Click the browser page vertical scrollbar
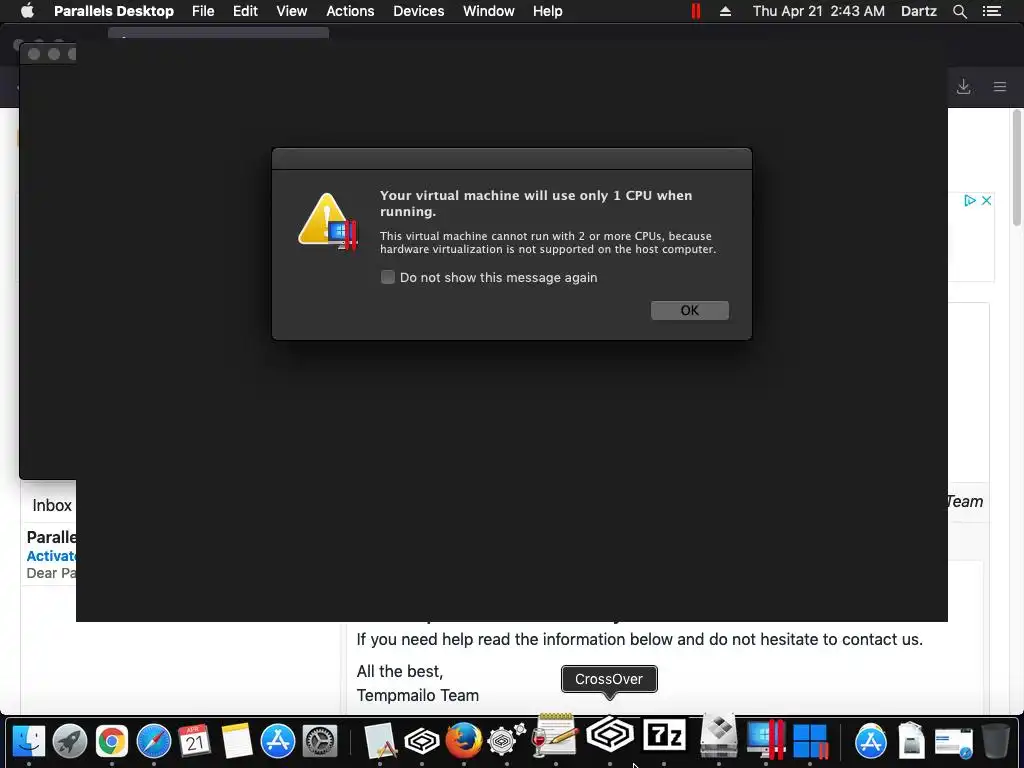Viewport: 1024px width, 768px height. 1017,168
